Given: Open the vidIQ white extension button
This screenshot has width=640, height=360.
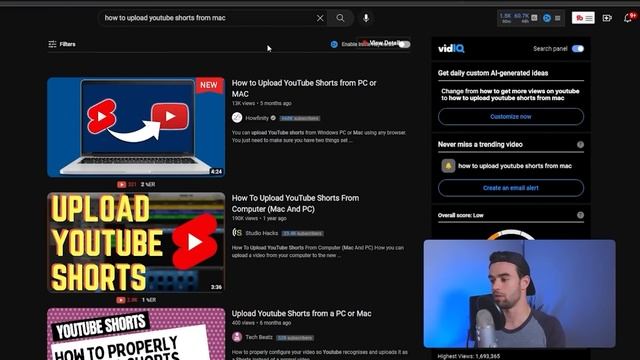Looking at the screenshot, I should coord(583,18).
